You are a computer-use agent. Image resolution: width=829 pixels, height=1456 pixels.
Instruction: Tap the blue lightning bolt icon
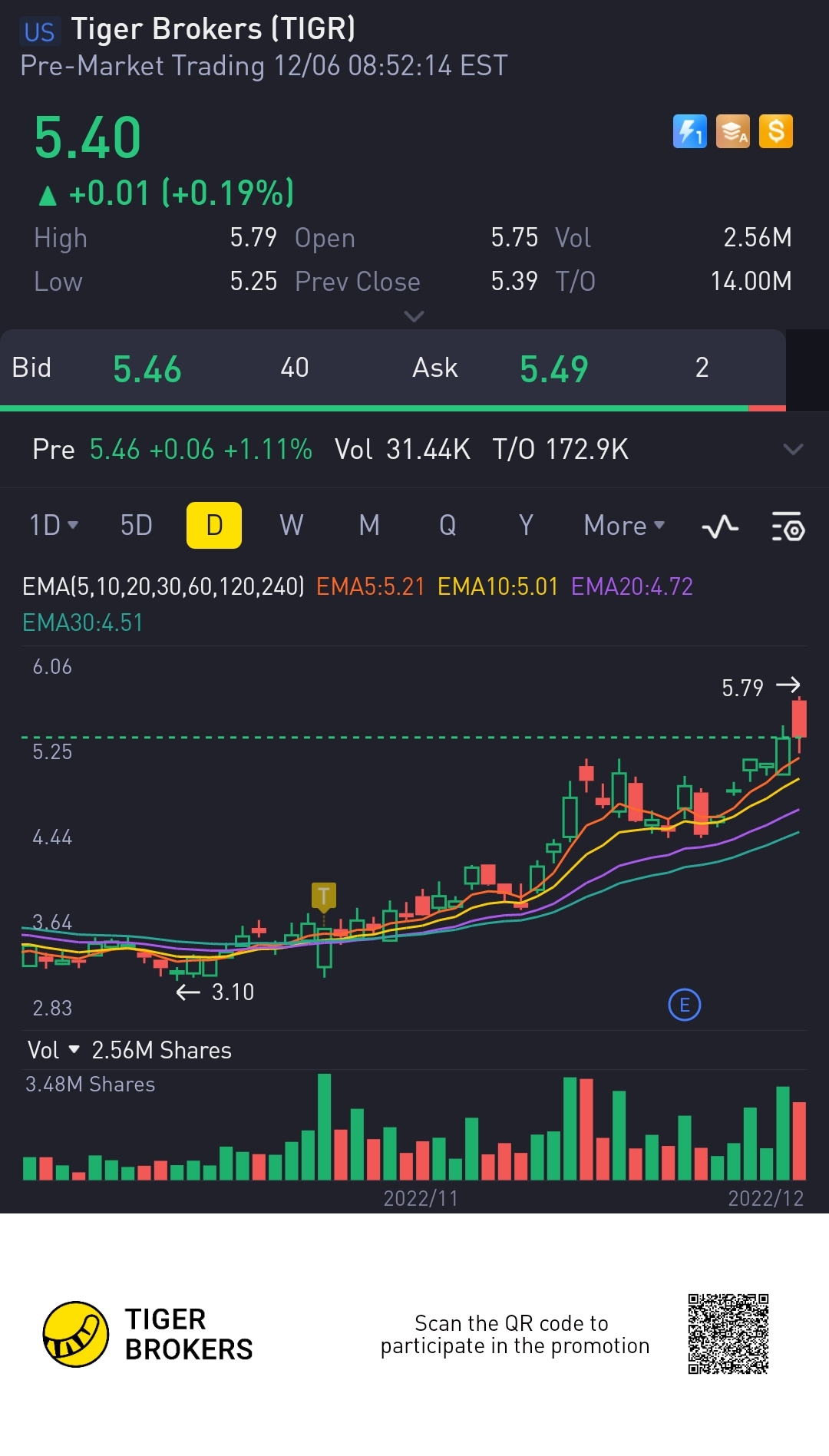[689, 131]
